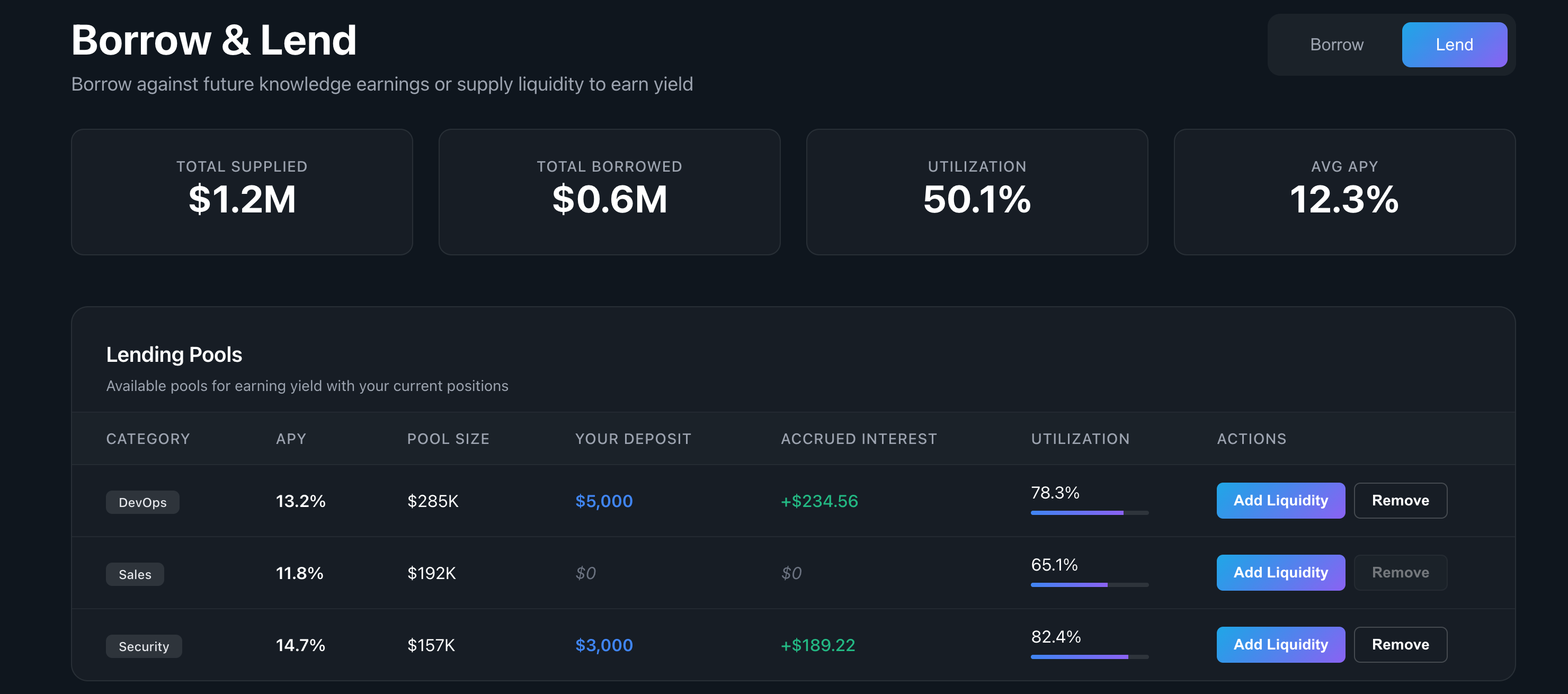
Task: Click the ACCRUED INTEREST column header
Action: tap(859, 439)
